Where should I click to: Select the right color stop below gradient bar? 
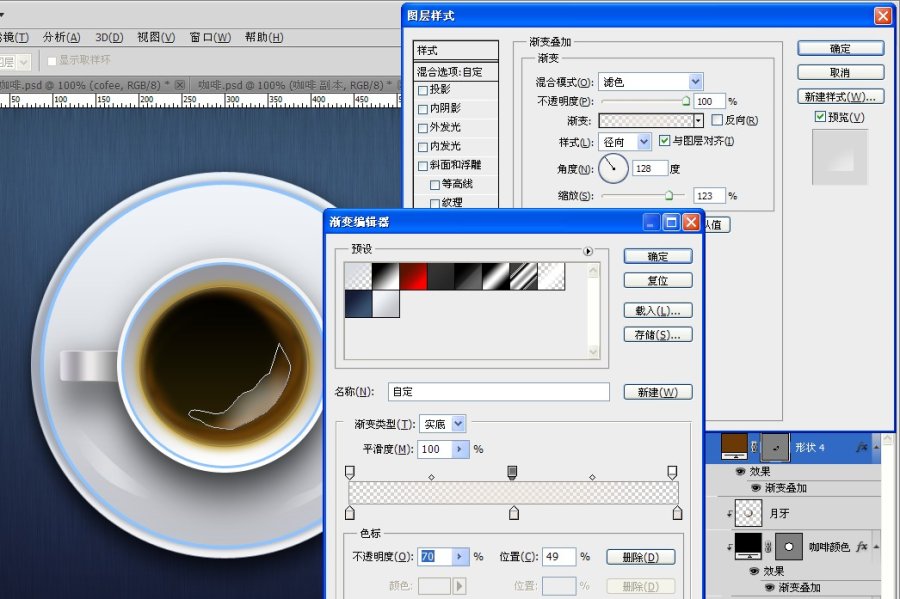[677, 513]
